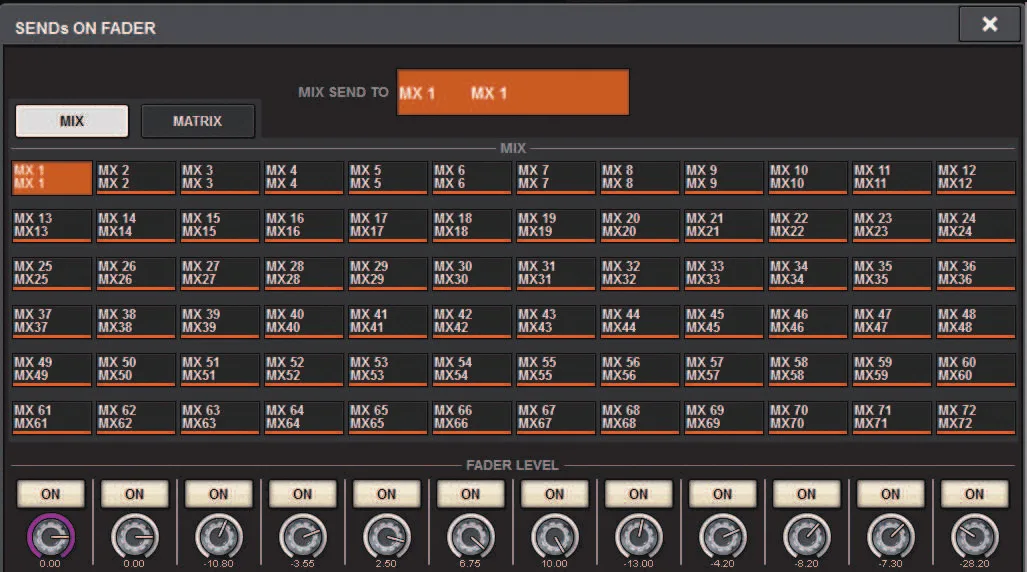
Task: Select the MX 58 mix bus button
Action: point(807,370)
